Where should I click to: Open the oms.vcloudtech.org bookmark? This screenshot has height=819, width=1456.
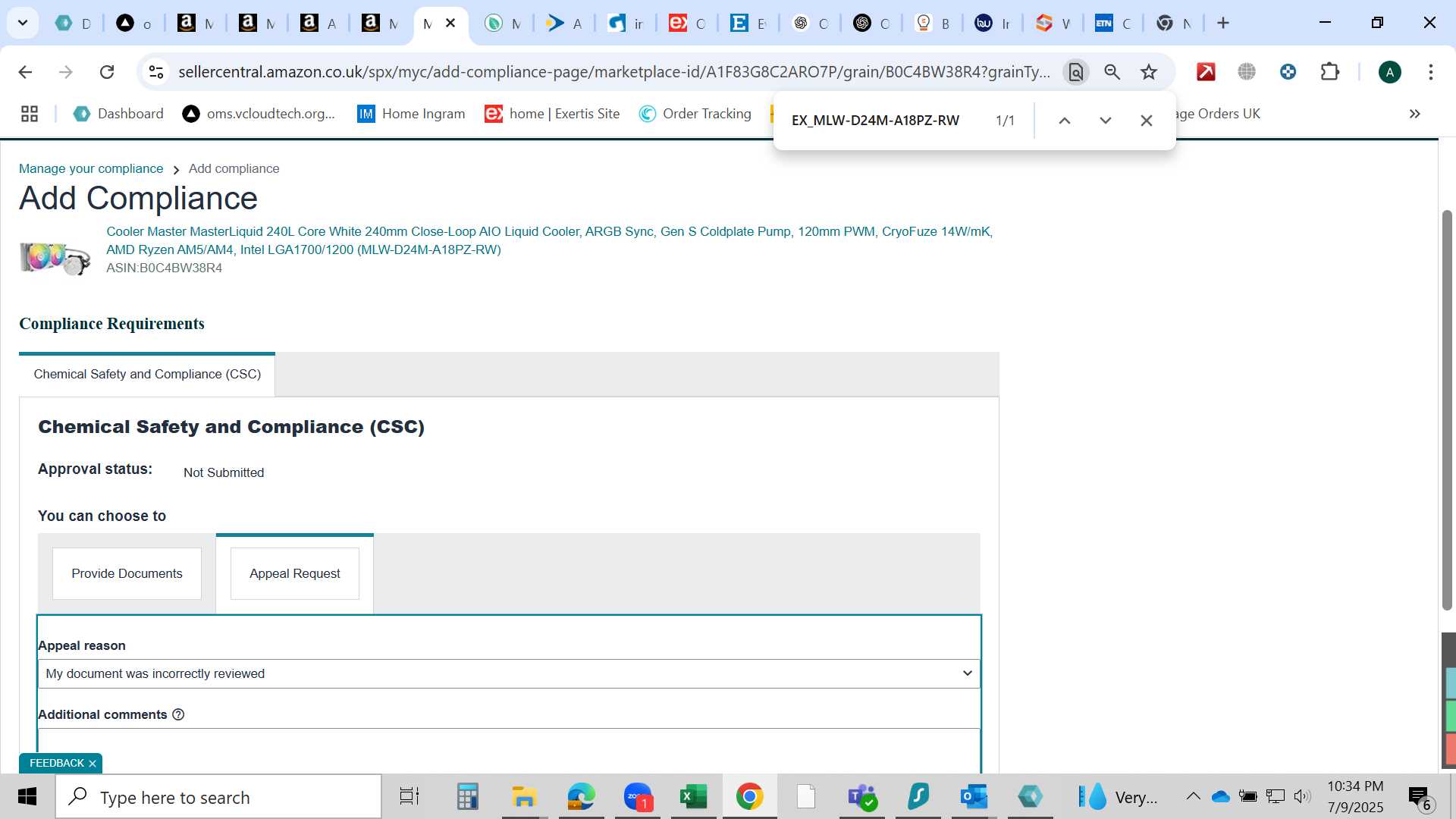(x=259, y=114)
